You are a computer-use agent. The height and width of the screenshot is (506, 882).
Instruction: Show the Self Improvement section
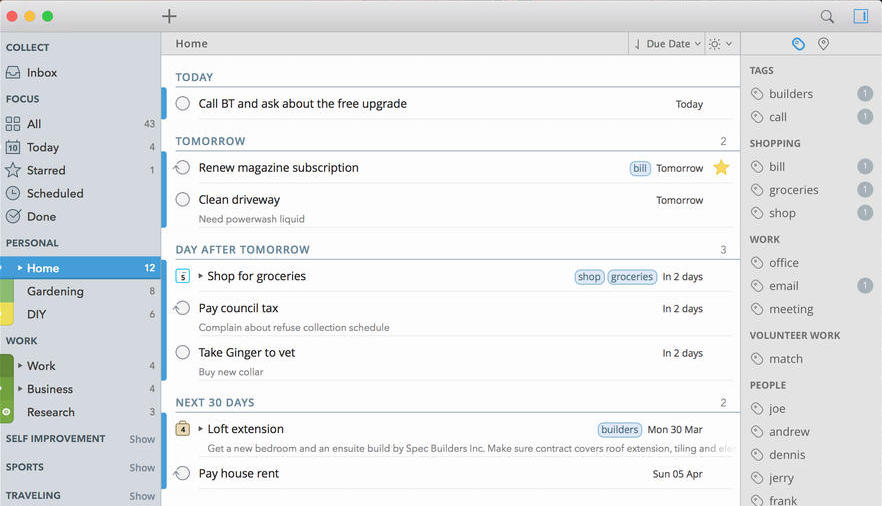point(142,439)
